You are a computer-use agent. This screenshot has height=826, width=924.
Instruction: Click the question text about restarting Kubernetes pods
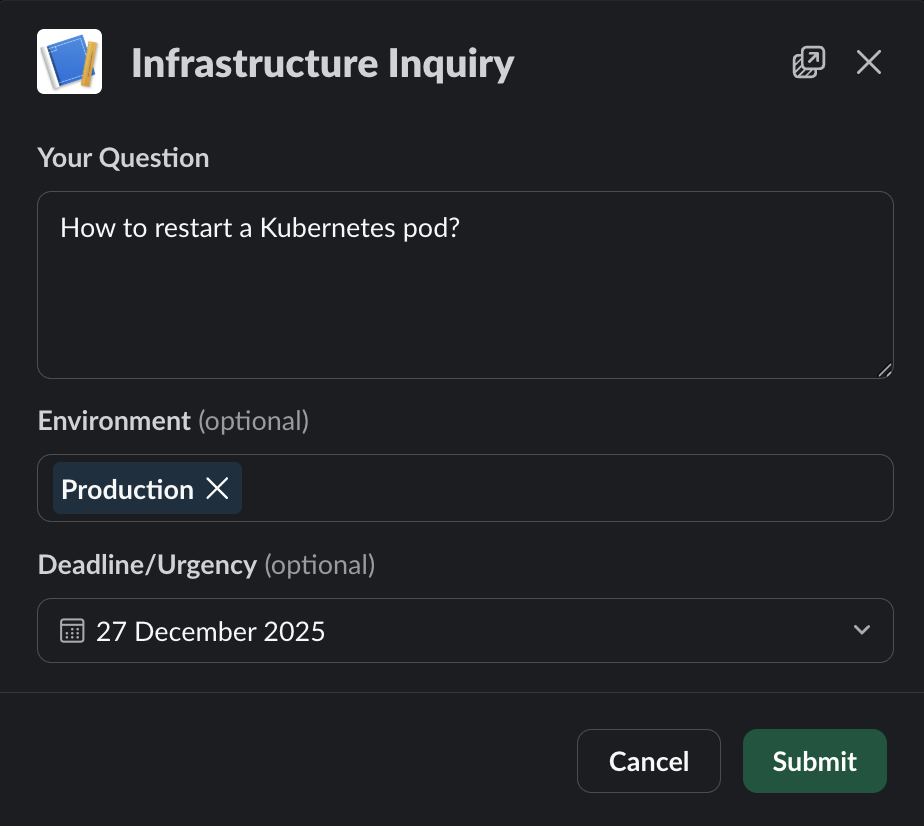[260, 228]
